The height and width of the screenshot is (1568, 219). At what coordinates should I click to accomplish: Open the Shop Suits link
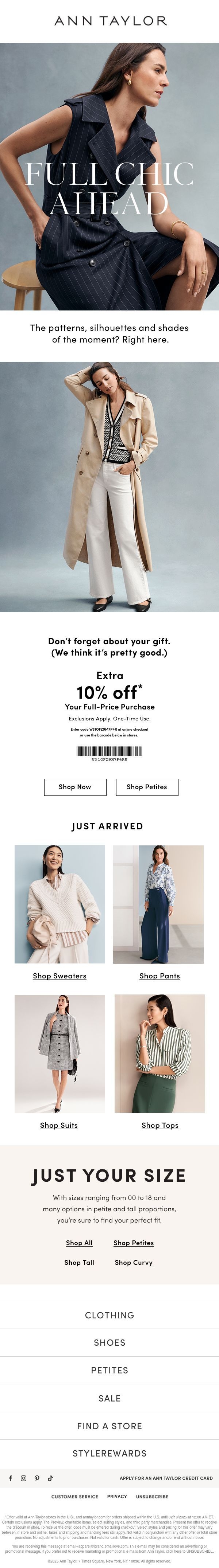coord(58,1125)
